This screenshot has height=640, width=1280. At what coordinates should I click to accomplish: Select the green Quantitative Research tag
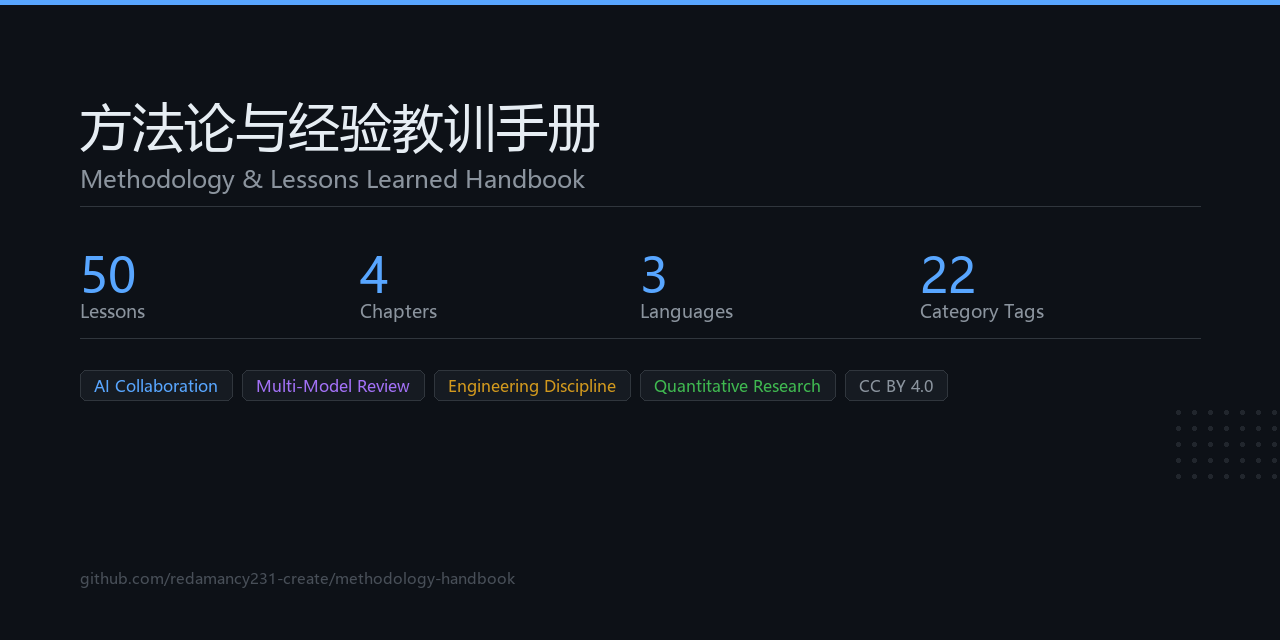737,386
